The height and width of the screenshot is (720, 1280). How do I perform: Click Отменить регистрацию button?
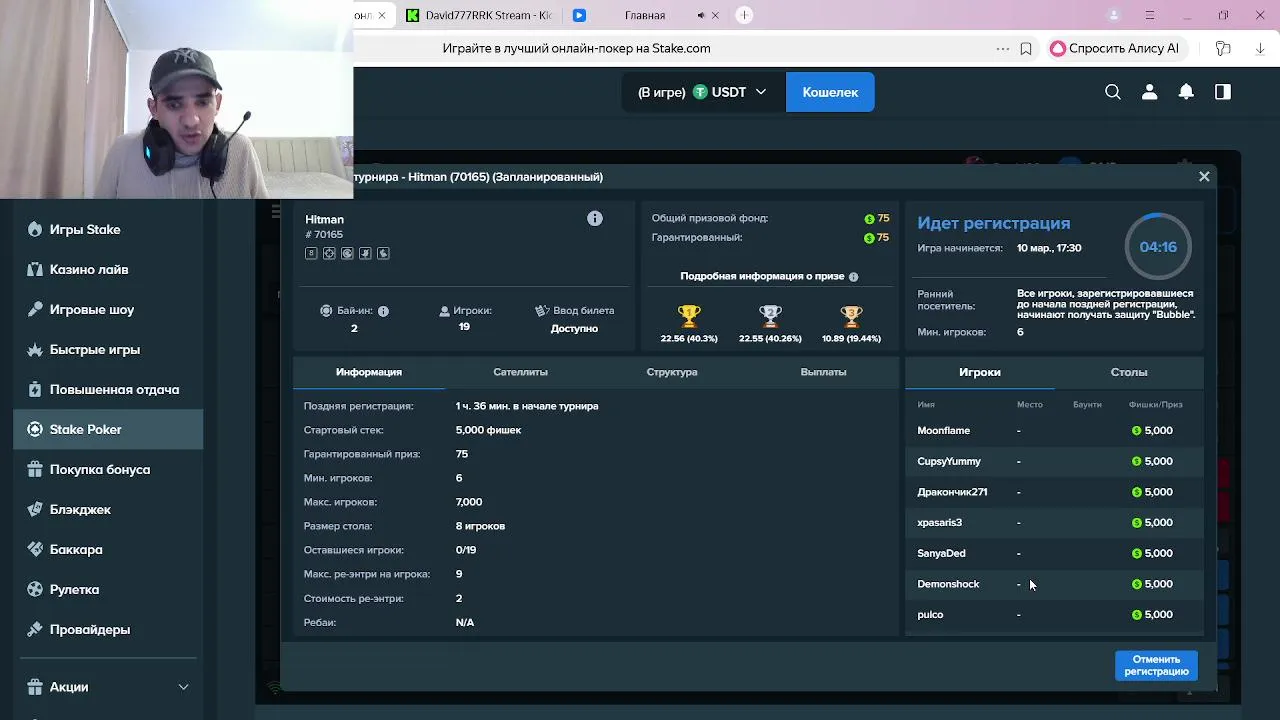1156,665
